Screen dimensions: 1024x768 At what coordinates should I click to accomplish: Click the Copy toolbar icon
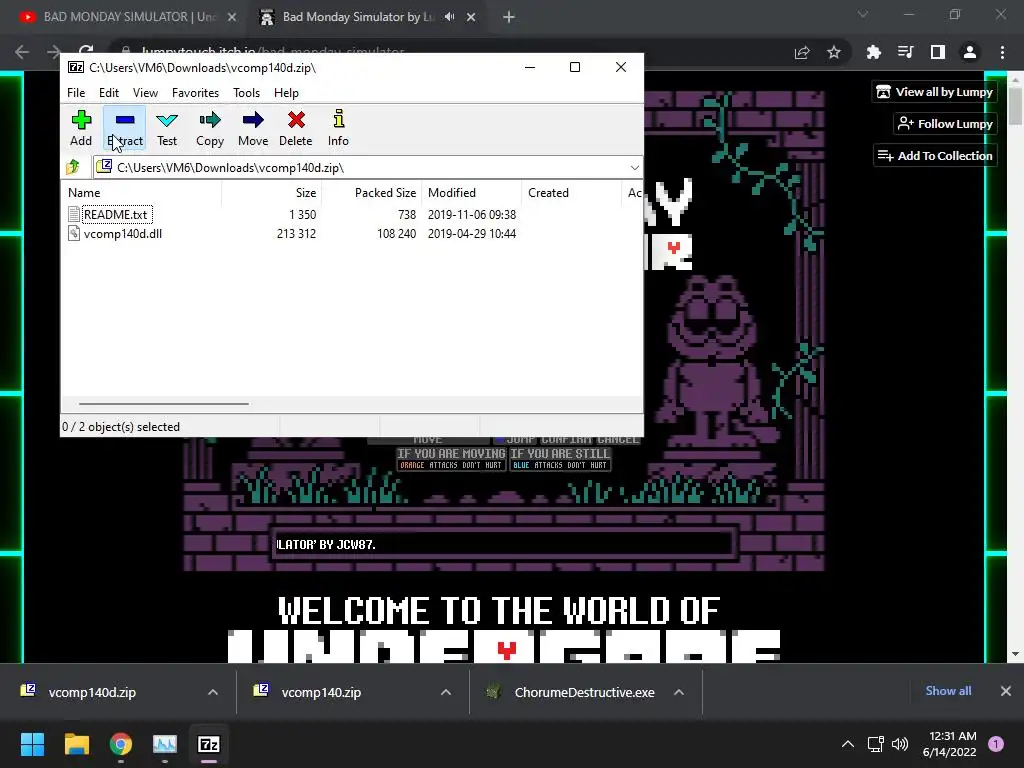210,128
